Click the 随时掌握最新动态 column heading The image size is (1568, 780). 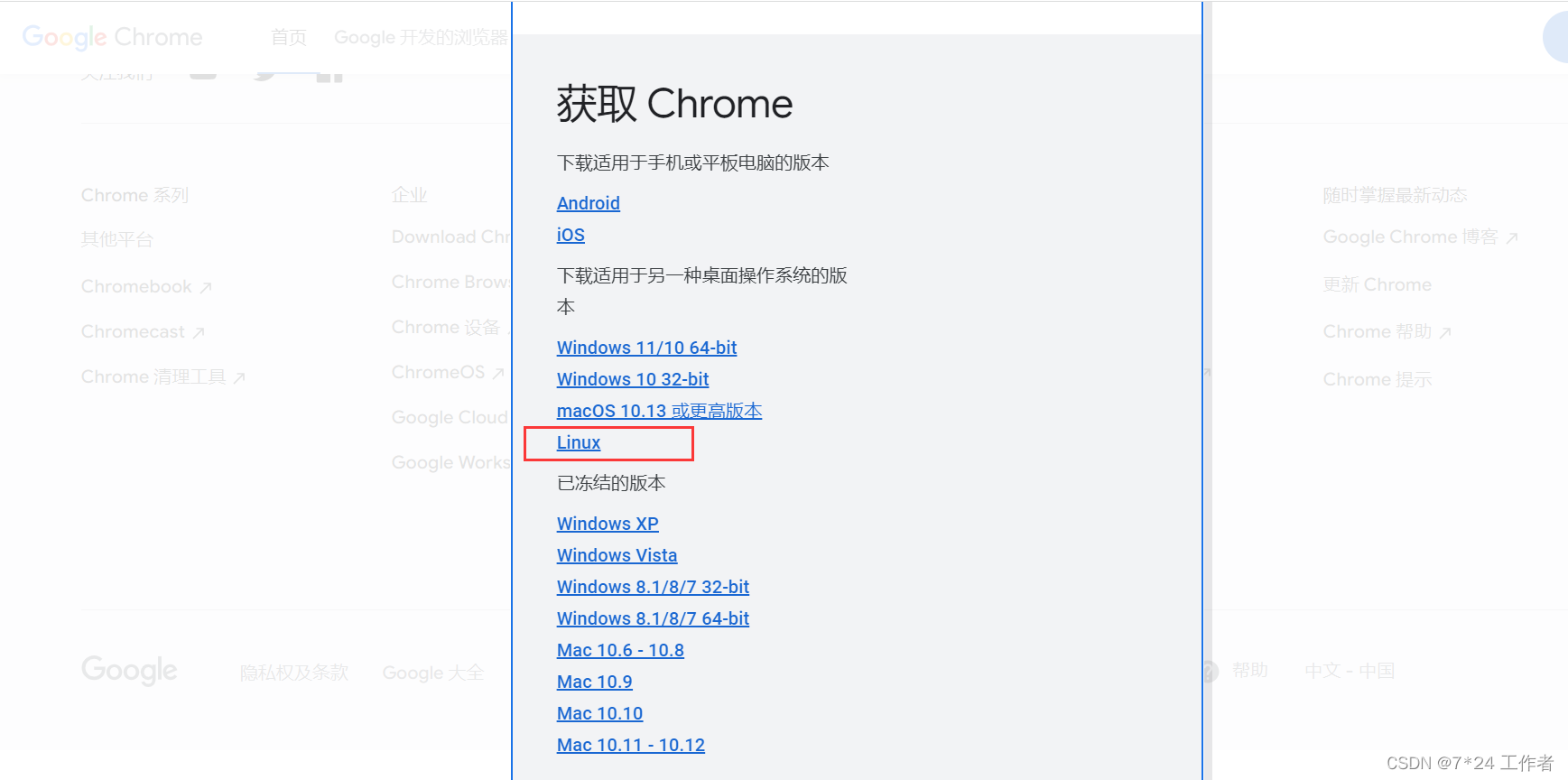pyautogui.click(x=1395, y=195)
